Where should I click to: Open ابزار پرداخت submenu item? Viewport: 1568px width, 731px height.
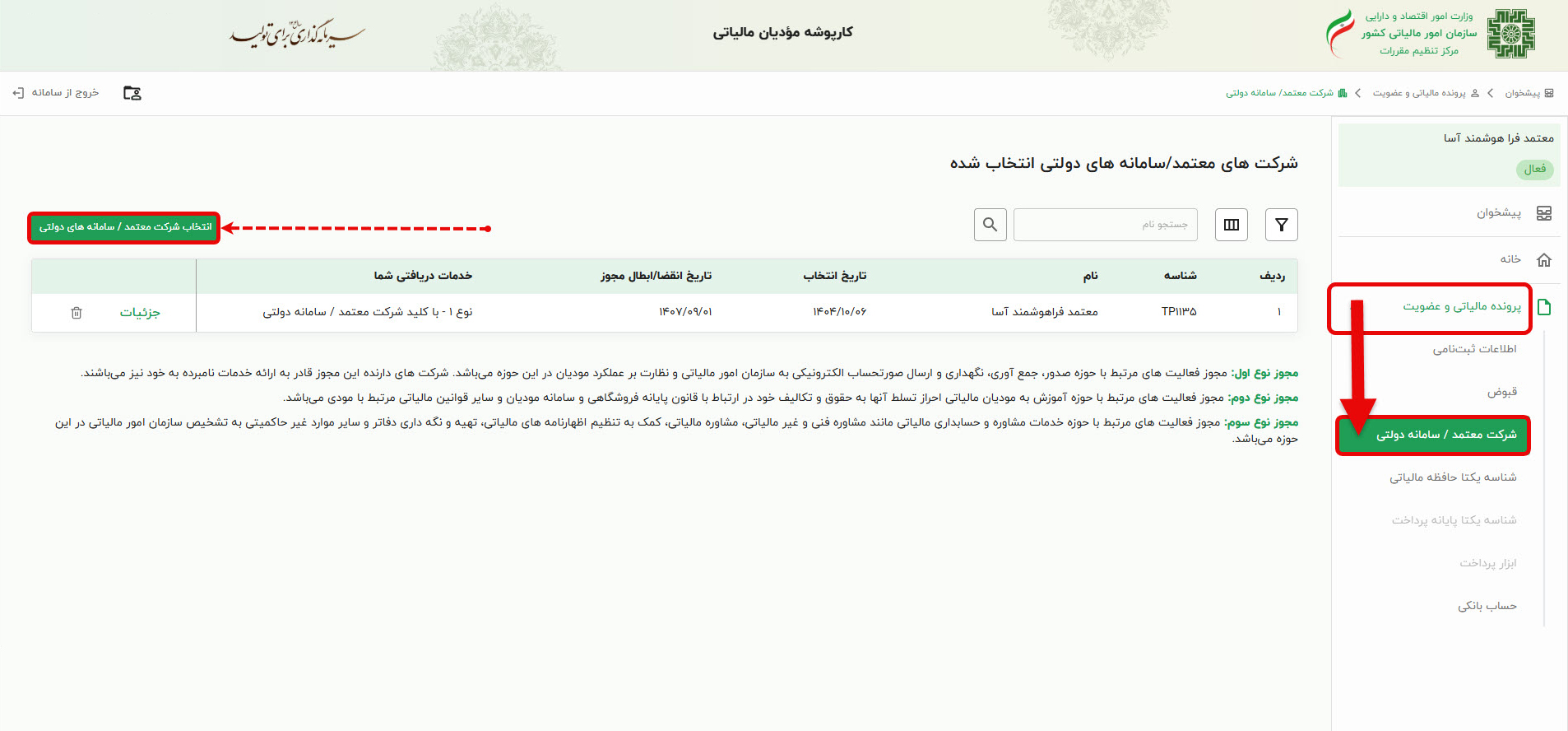tap(1488, 563)
